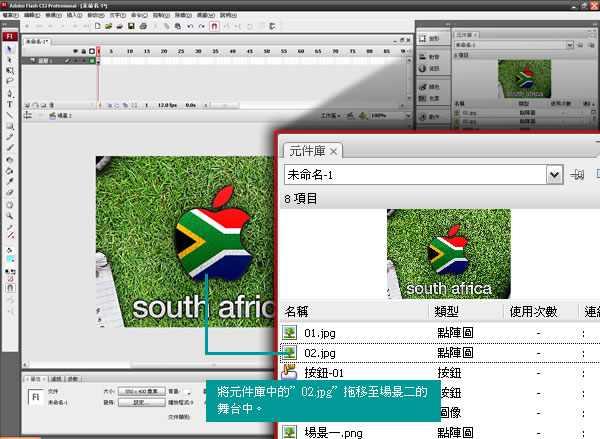
Task: Click the 設定... publish settings button
Action: (x=142, y=402)
